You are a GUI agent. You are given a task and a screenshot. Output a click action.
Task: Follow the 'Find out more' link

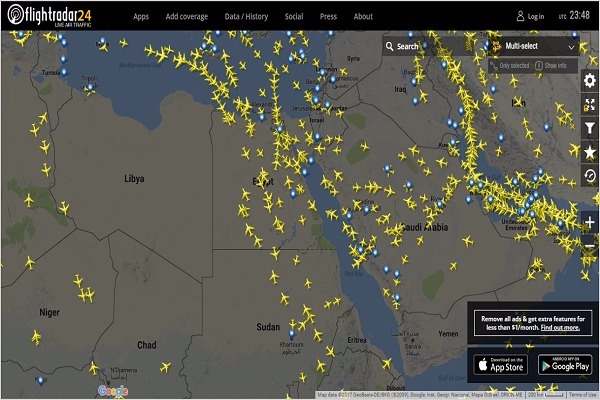pyautogui.click(x=559, y=328)
